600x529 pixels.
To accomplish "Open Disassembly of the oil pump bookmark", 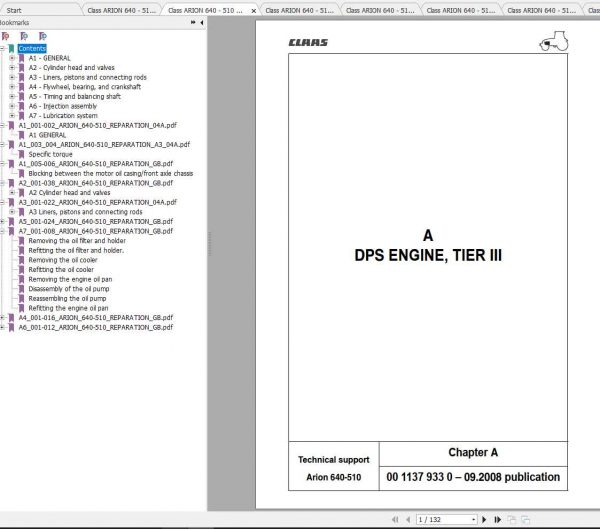I will (x=69, y=289).
